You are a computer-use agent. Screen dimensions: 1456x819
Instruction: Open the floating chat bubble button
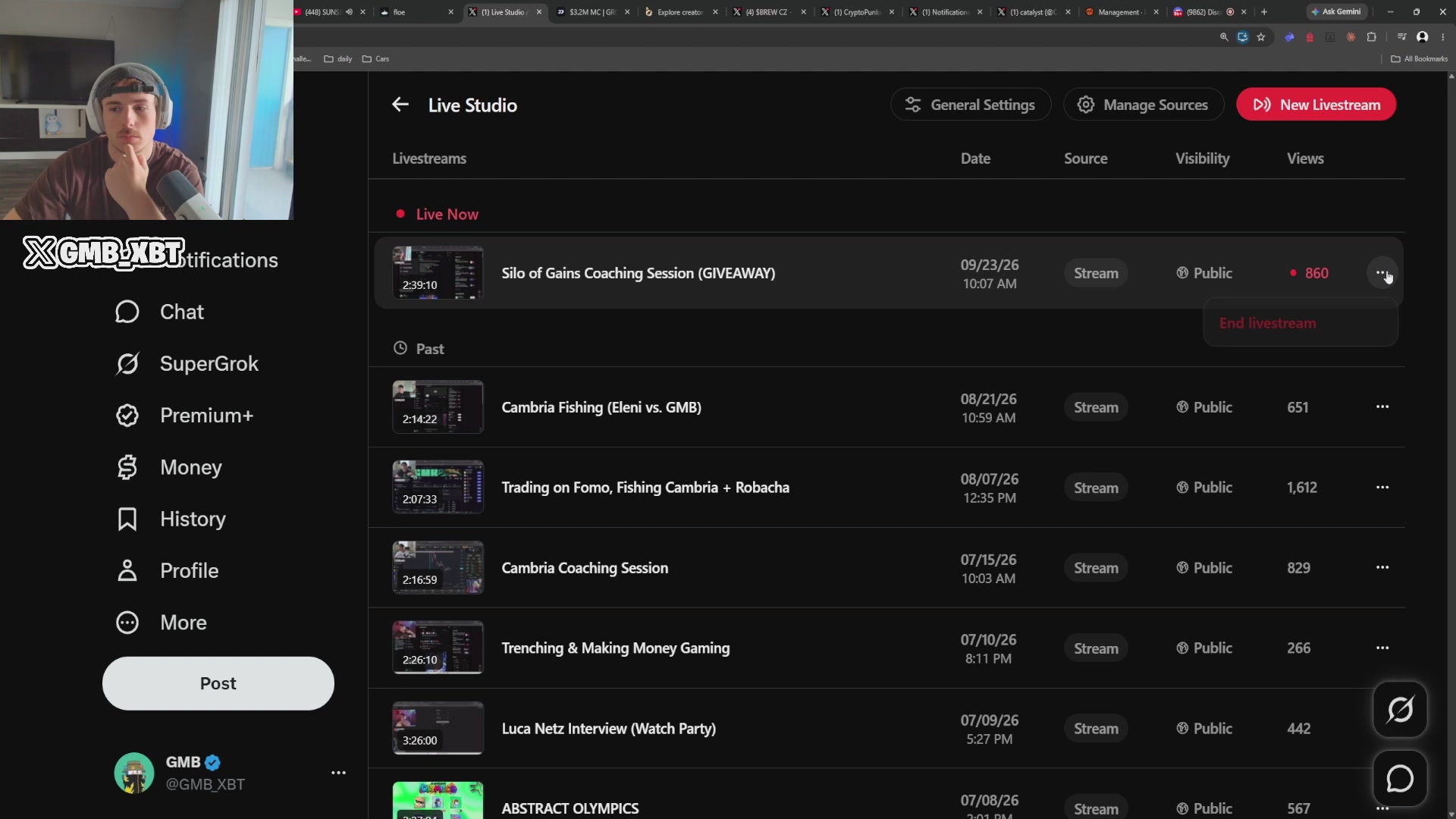(x=1400, y=779)
